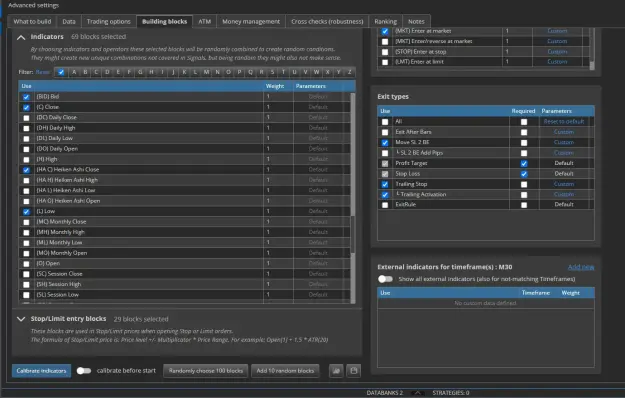The height and width of the screenshot is (398, 625).
Task: Click the STRATEGIES: 0 status text
Action: pyautogui.click(x=451, y=393)
